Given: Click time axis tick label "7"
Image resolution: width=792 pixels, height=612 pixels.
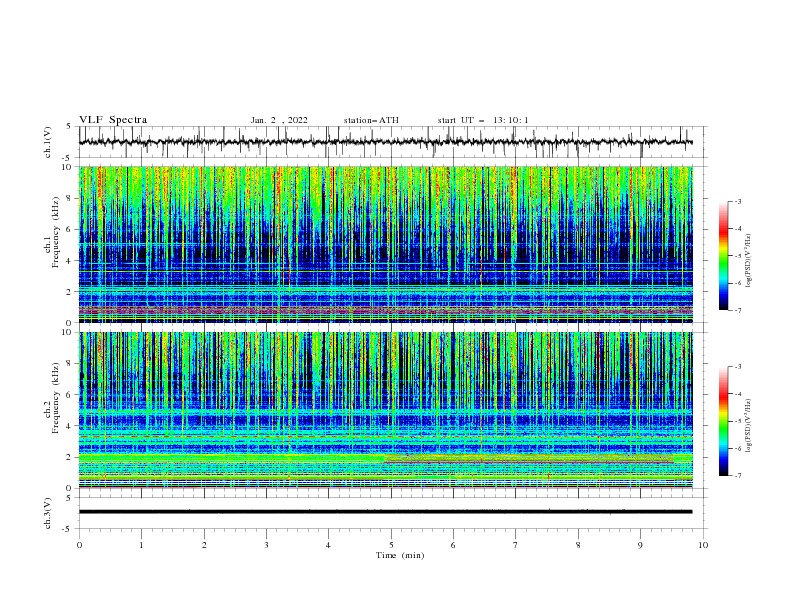Looking at the screenshot, I should (x=516, y=545).
